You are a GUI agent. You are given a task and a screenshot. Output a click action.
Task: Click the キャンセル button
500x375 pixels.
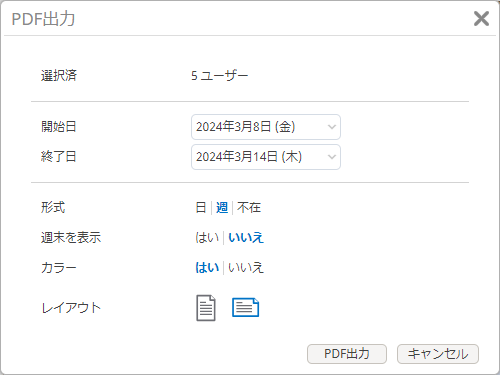click(x=438, y=354)
